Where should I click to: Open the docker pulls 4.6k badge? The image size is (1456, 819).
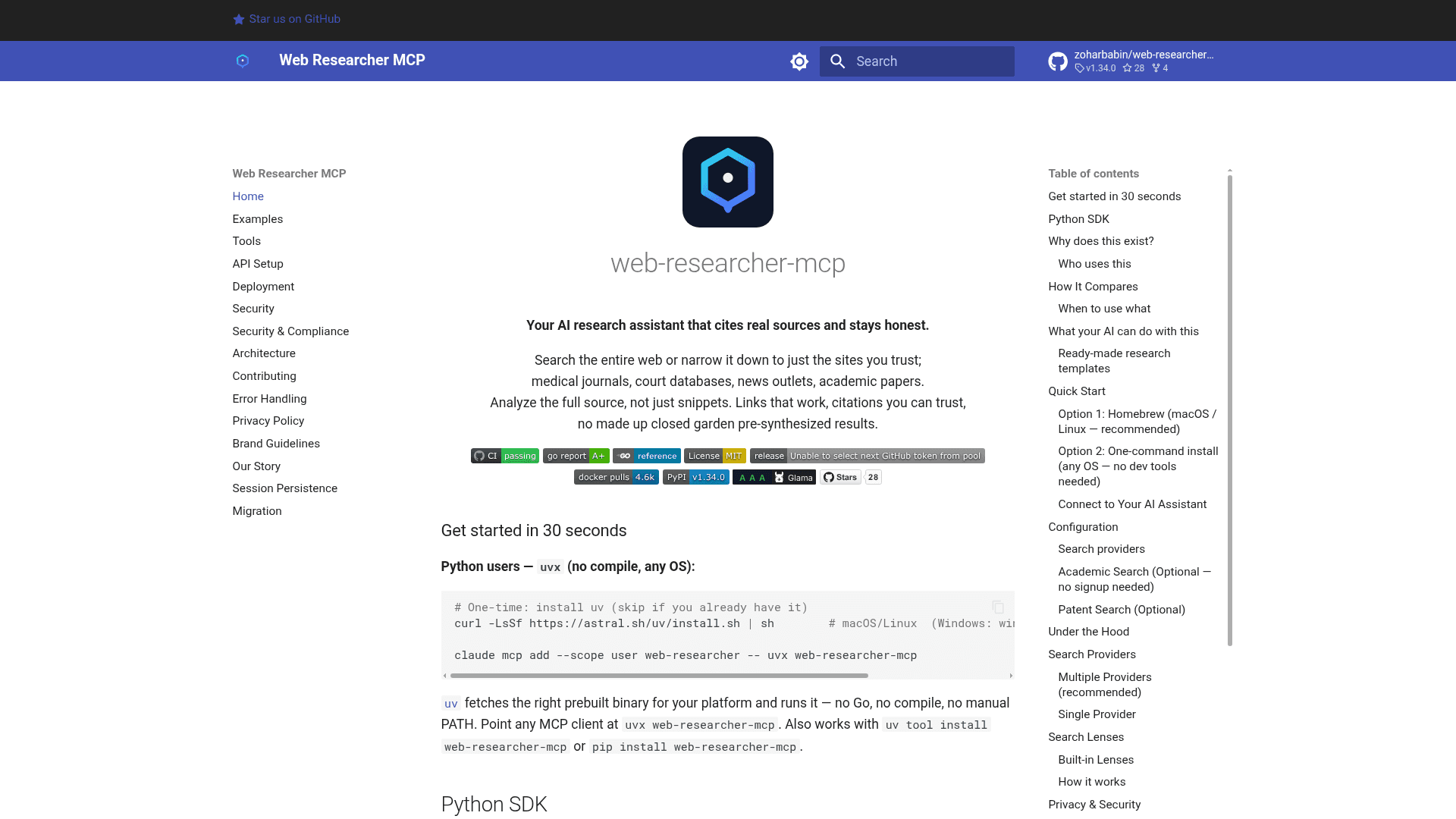[x=617, y=477]
